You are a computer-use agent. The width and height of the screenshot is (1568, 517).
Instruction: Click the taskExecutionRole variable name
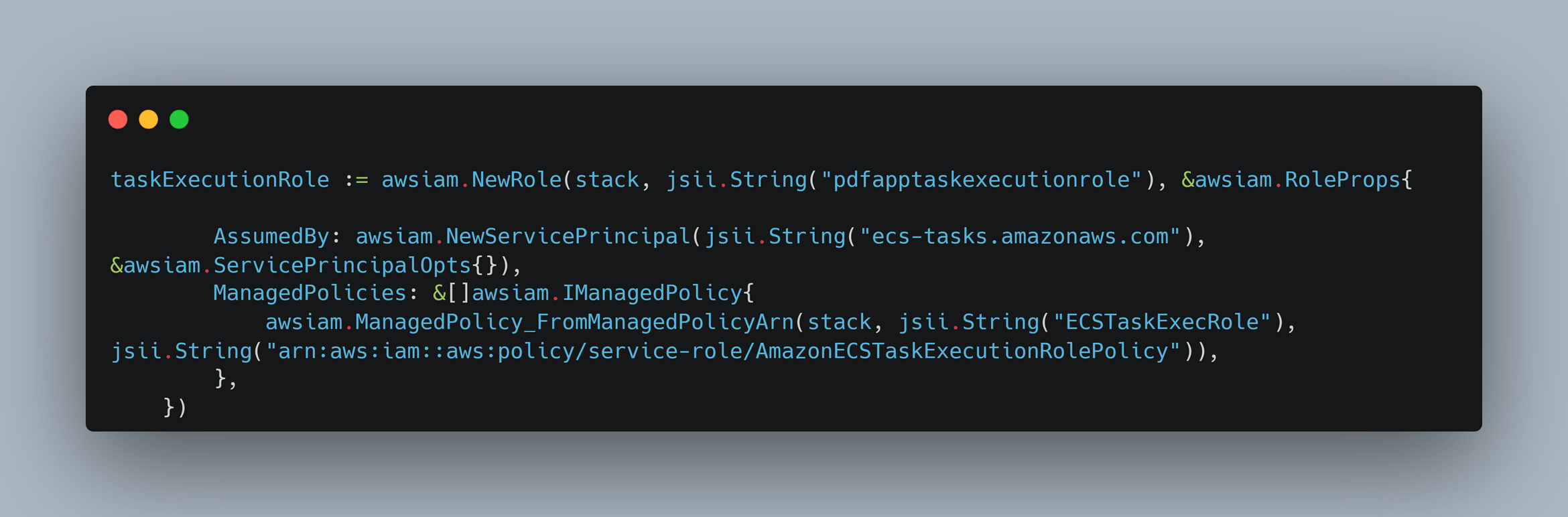220,180
